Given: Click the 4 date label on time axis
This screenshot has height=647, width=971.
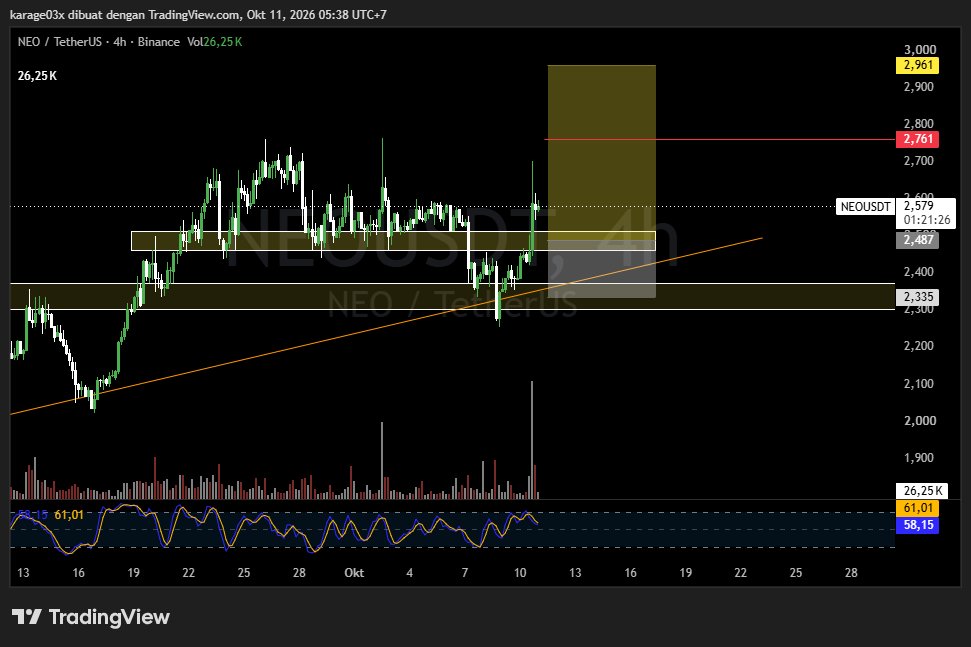Looking at the screenshot, I should pos(409,573).
